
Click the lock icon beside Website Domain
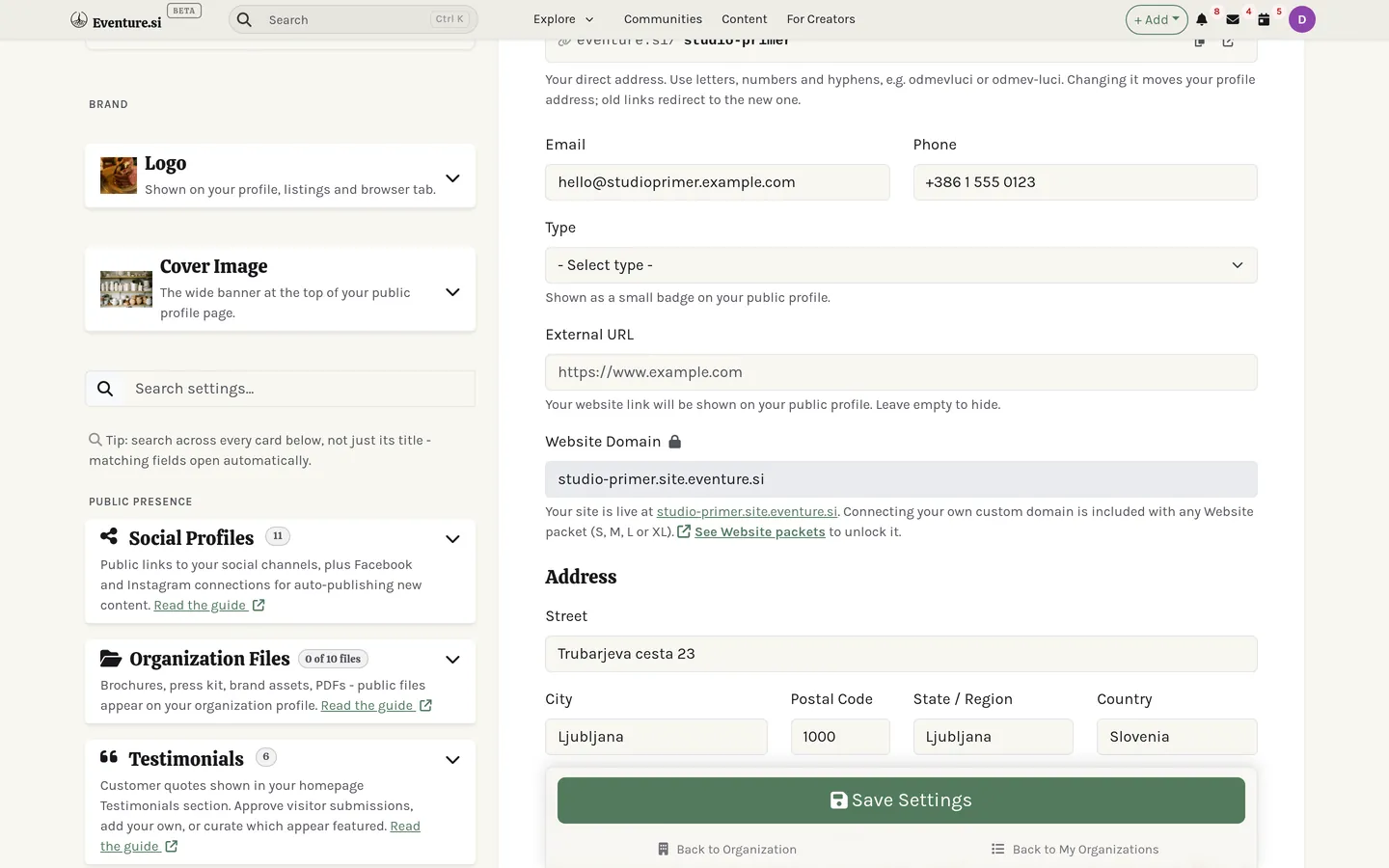[x=675, y=442]
